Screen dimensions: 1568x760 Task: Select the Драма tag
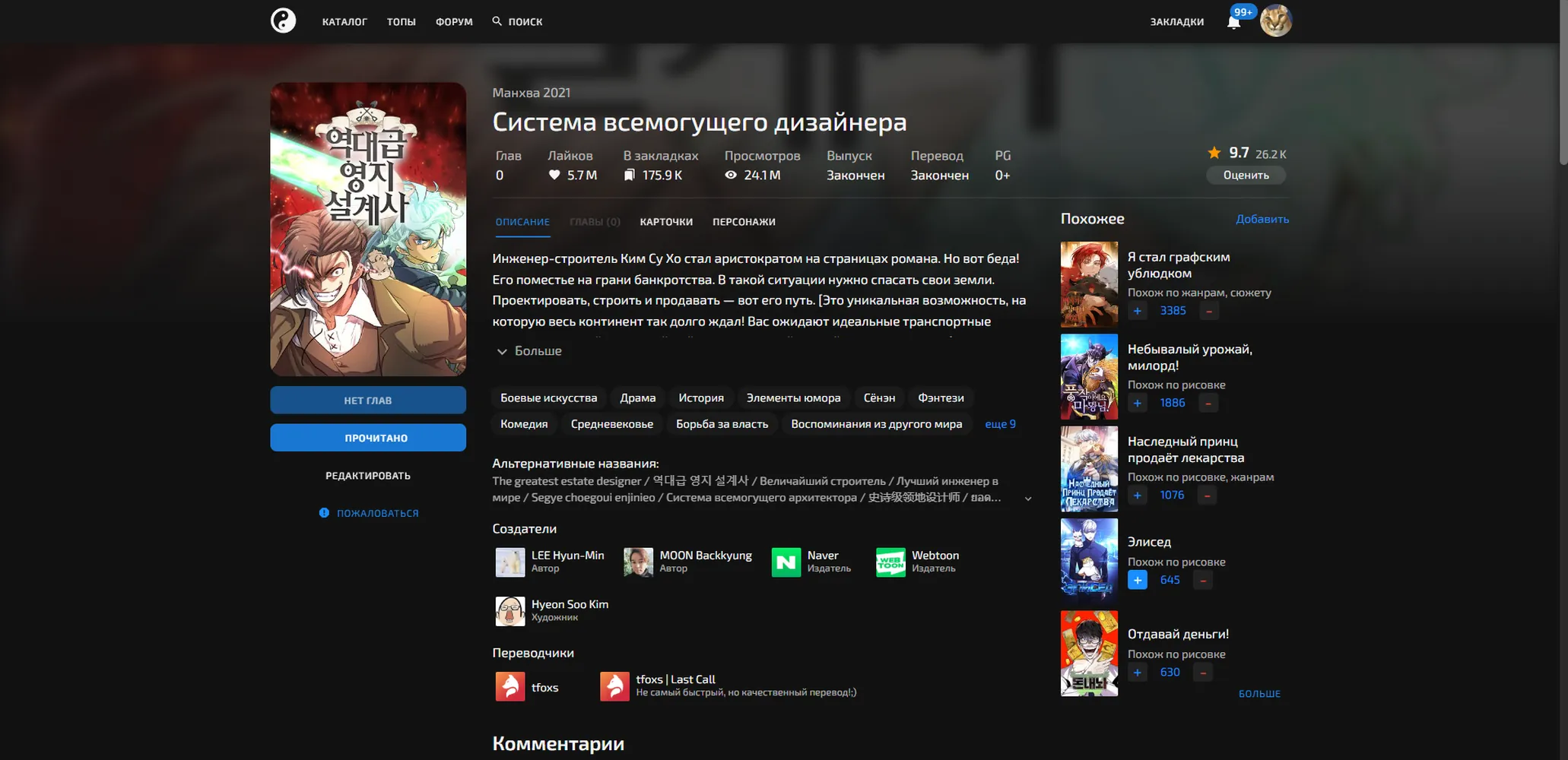point(637,397)
